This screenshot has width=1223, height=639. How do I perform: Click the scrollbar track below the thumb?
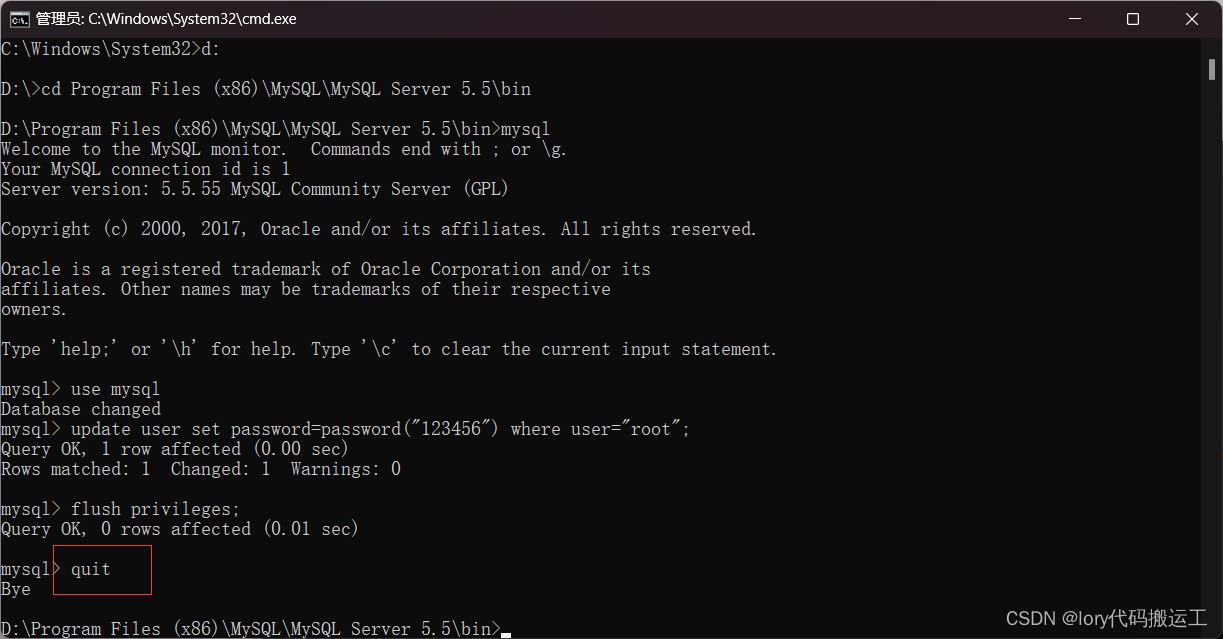pos(1212,350)
